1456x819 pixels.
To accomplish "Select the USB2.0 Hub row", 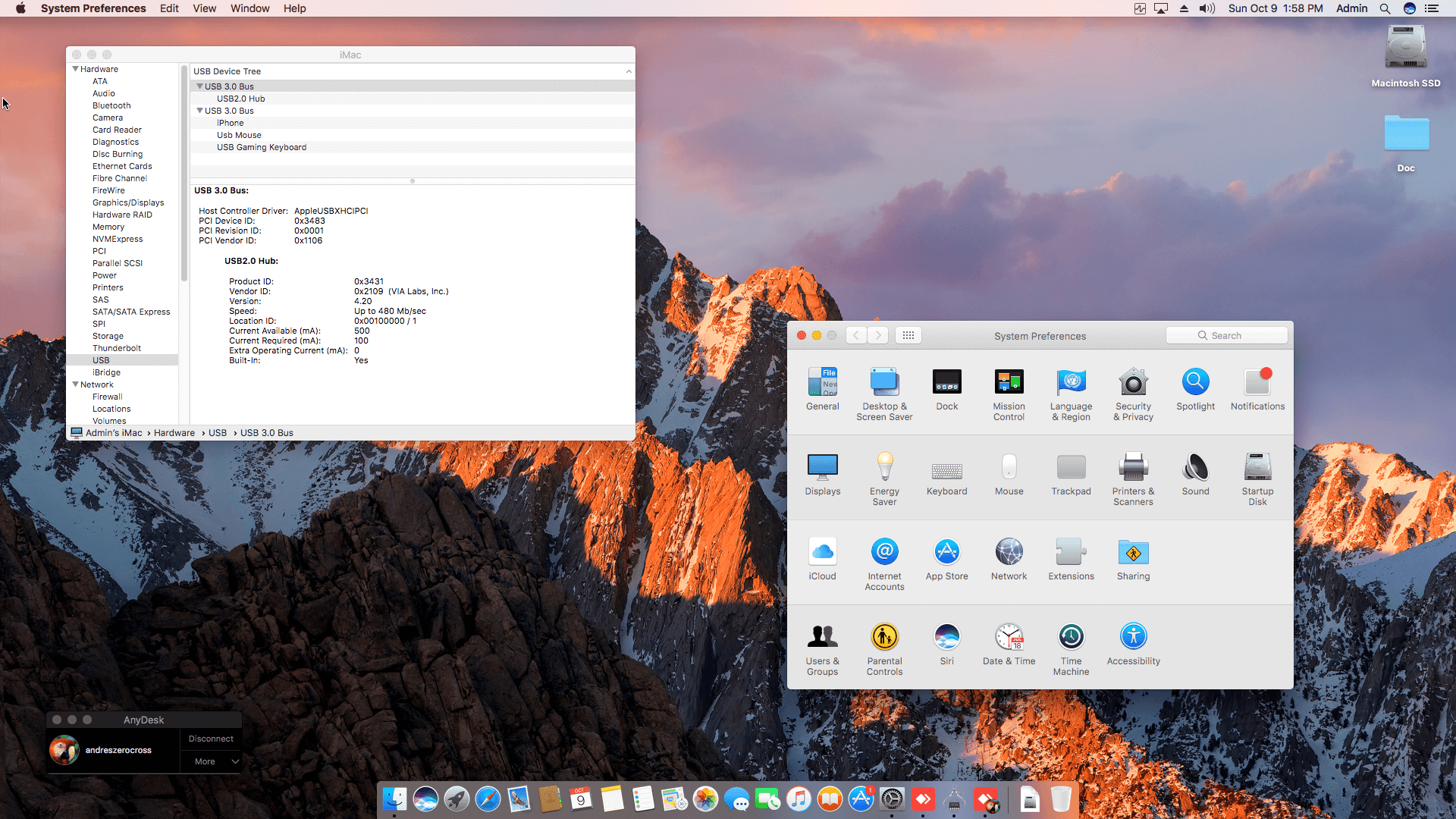I will click(413, 99).
